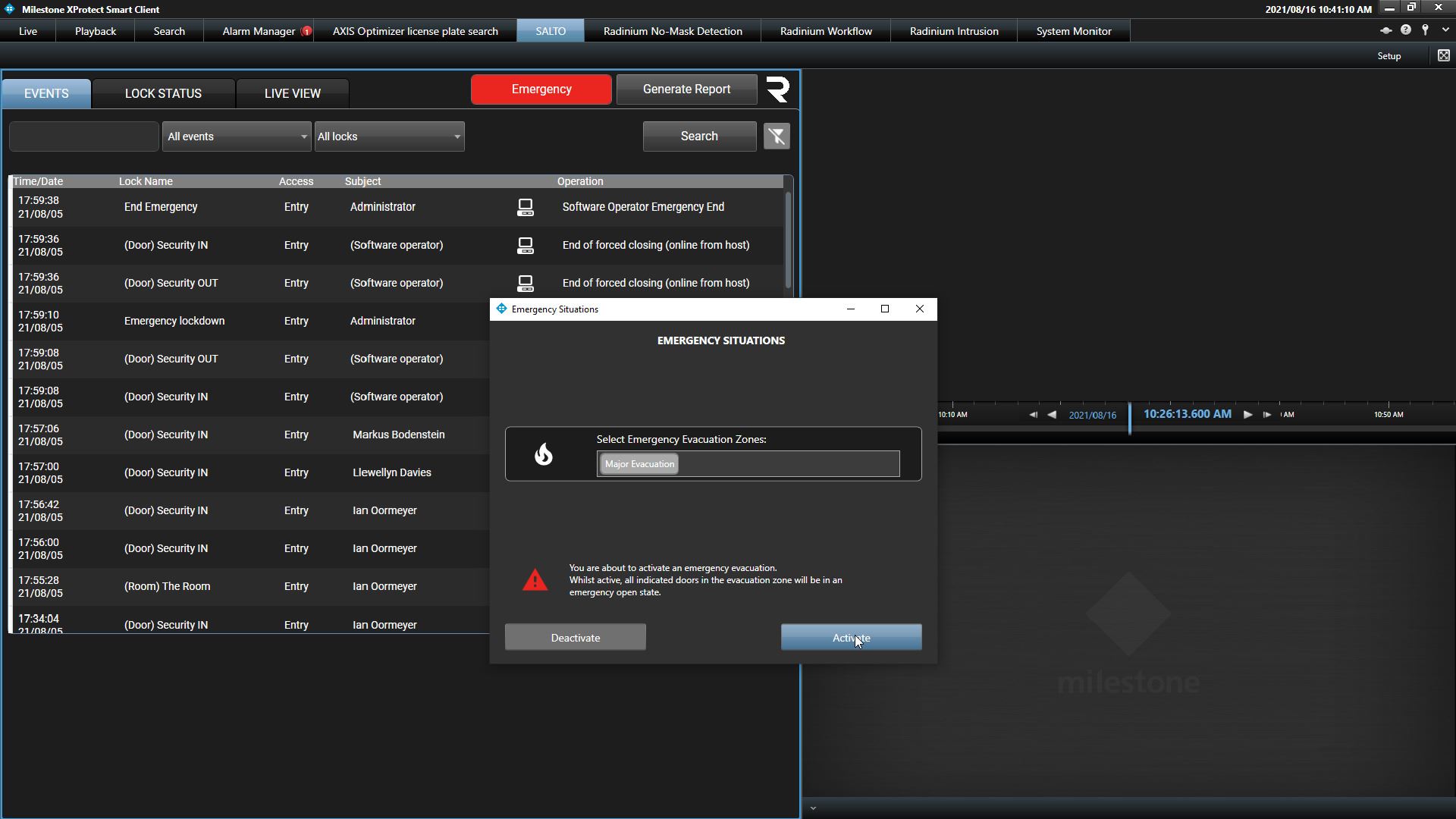Open AXIS Optimizer license plate search tab

[416, 31]
